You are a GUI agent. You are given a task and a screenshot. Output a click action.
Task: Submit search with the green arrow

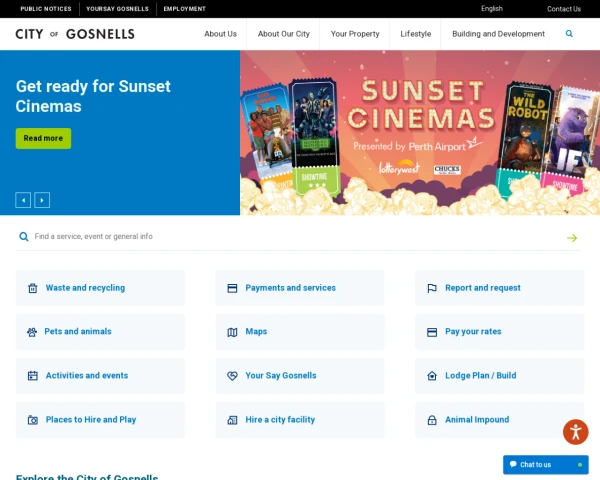click(x=572, y=238)
